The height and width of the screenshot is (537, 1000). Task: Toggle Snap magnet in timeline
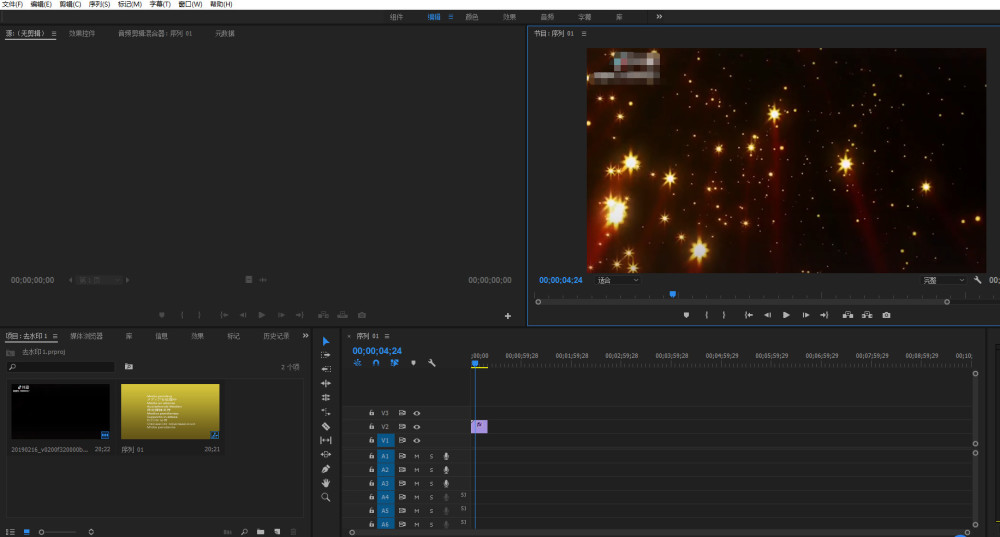click(x=376, y=363)
